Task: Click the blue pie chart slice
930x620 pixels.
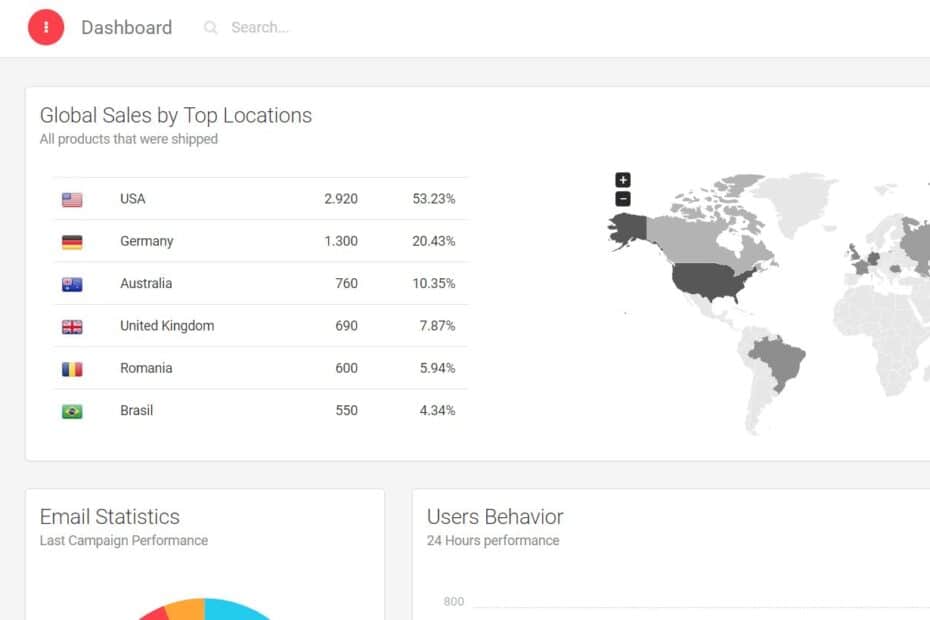Action: pos(231,610)
